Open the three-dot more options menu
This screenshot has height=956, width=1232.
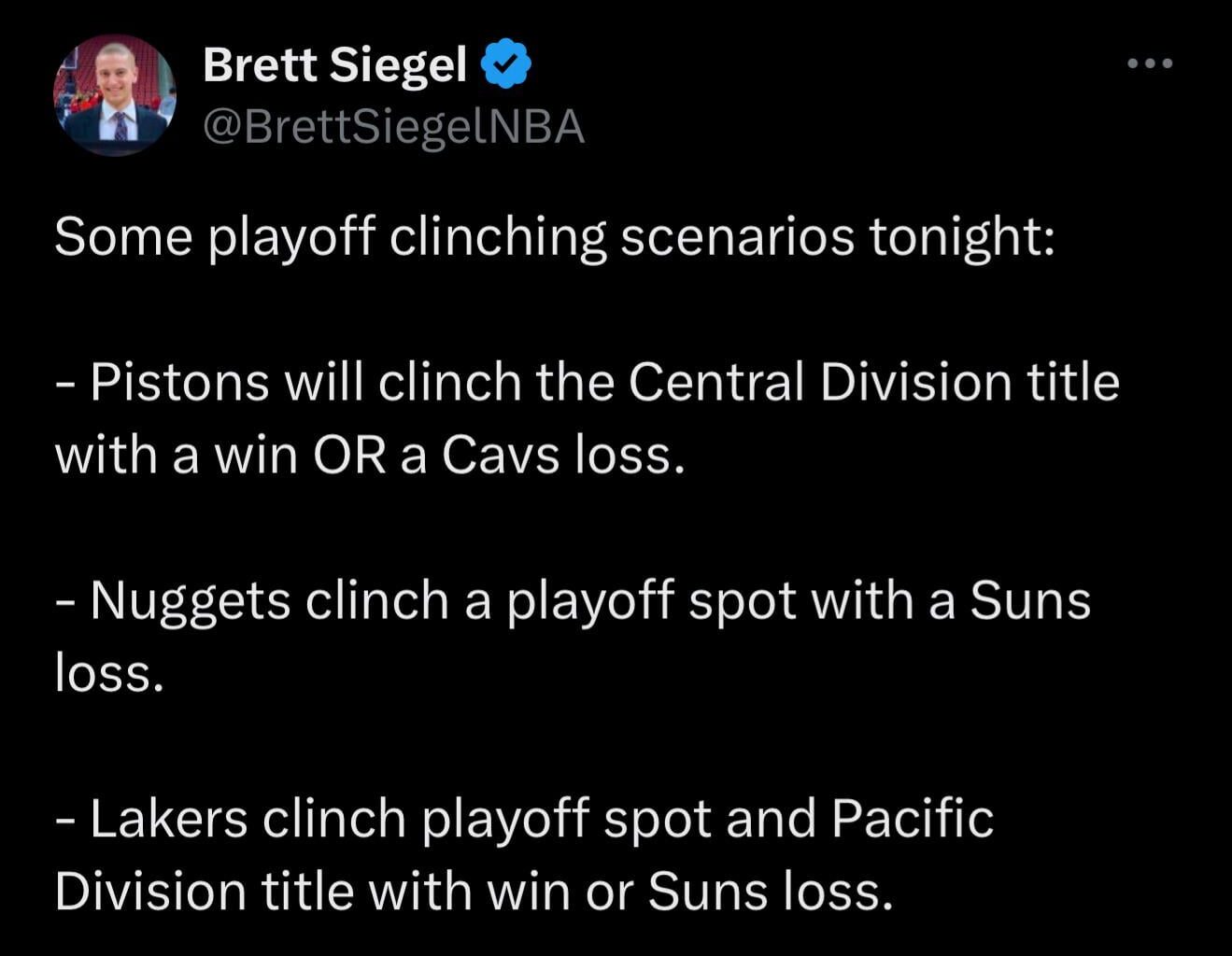point(1150,63)
